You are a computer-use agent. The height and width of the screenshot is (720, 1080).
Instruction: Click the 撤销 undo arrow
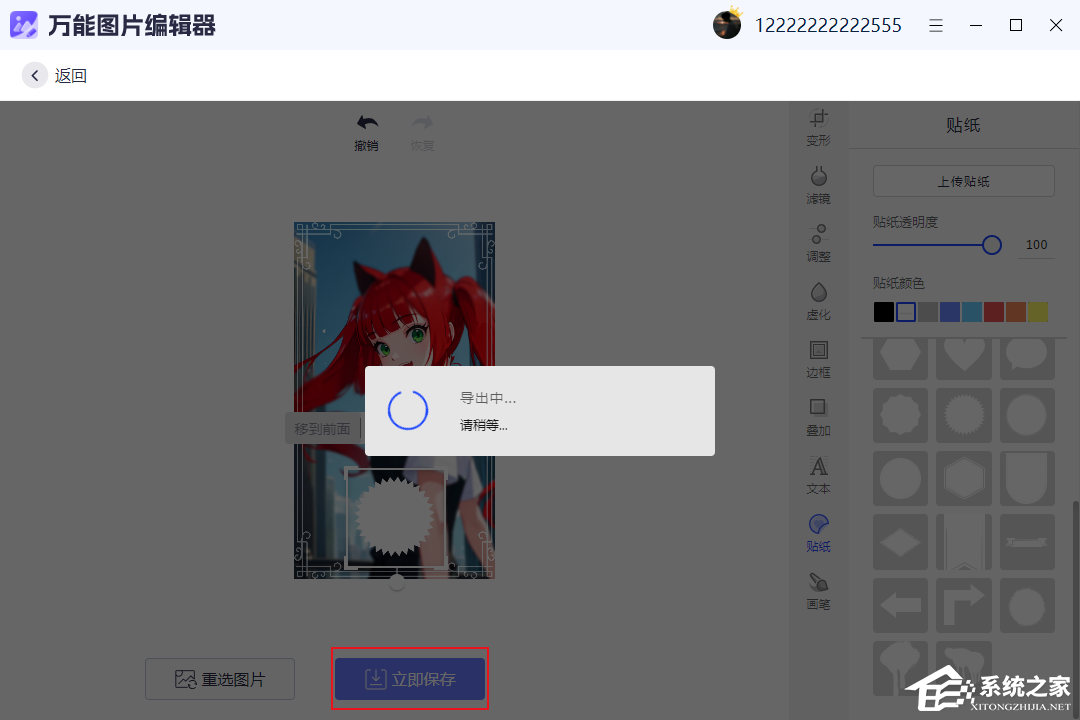pyautogui.click(x=366, y=132)
